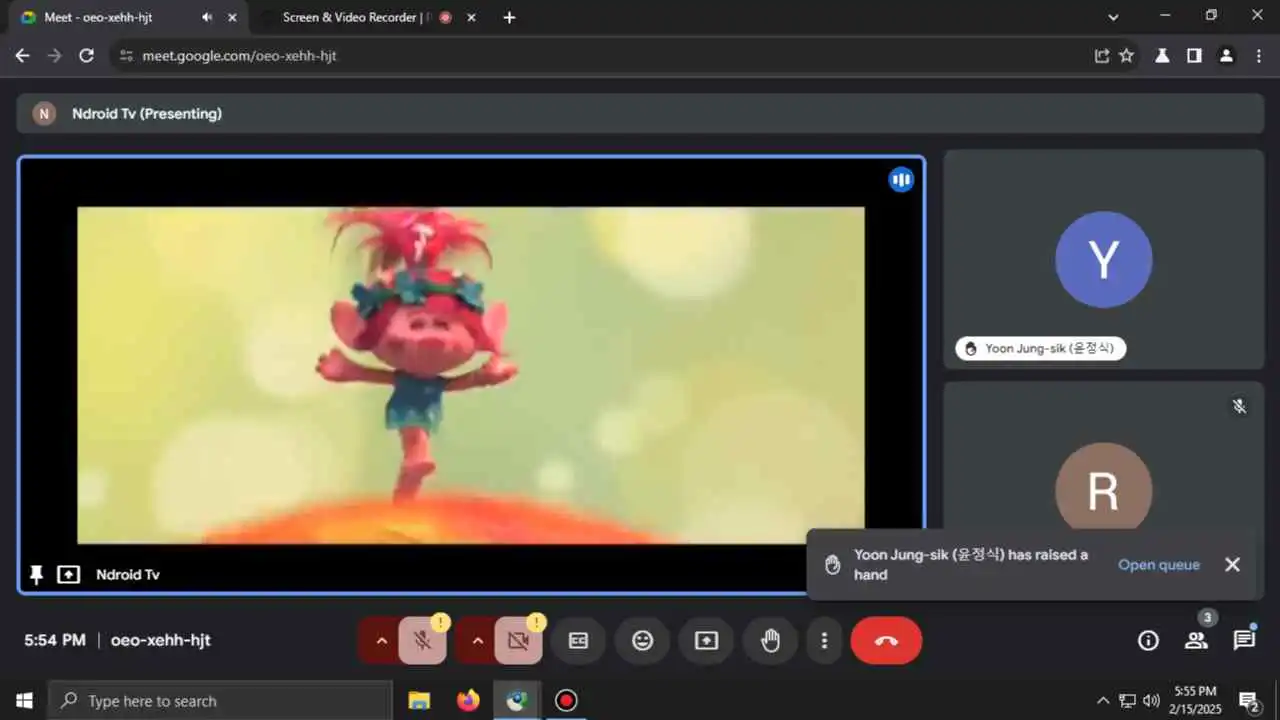
Task: Click the address bar URL
Action: 239,56
